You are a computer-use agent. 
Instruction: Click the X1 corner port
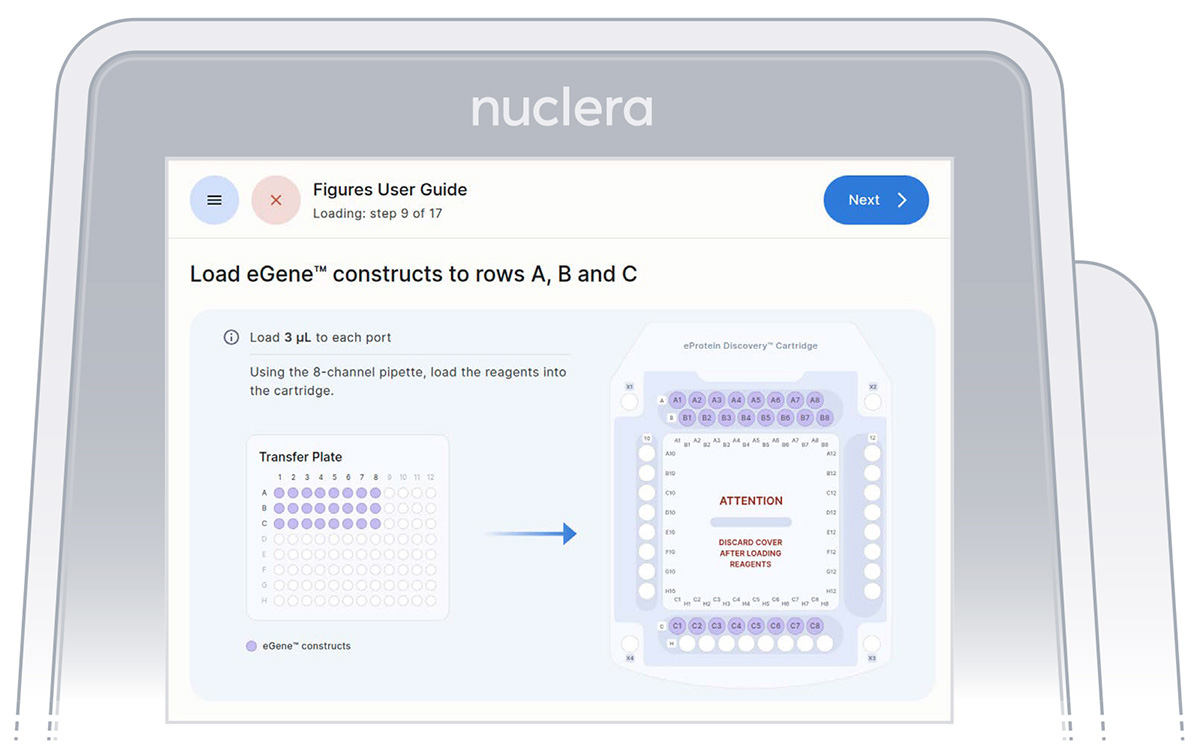pyautogui.click(x=629, y=402)
